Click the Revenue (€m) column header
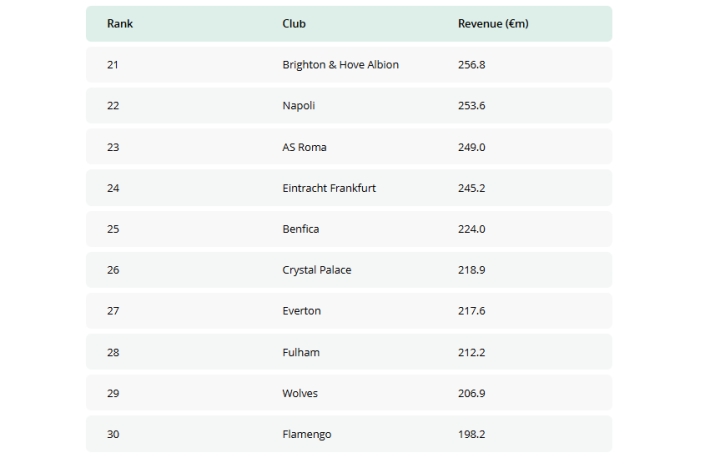Screen dimensions: 720x458 (493, 24)
